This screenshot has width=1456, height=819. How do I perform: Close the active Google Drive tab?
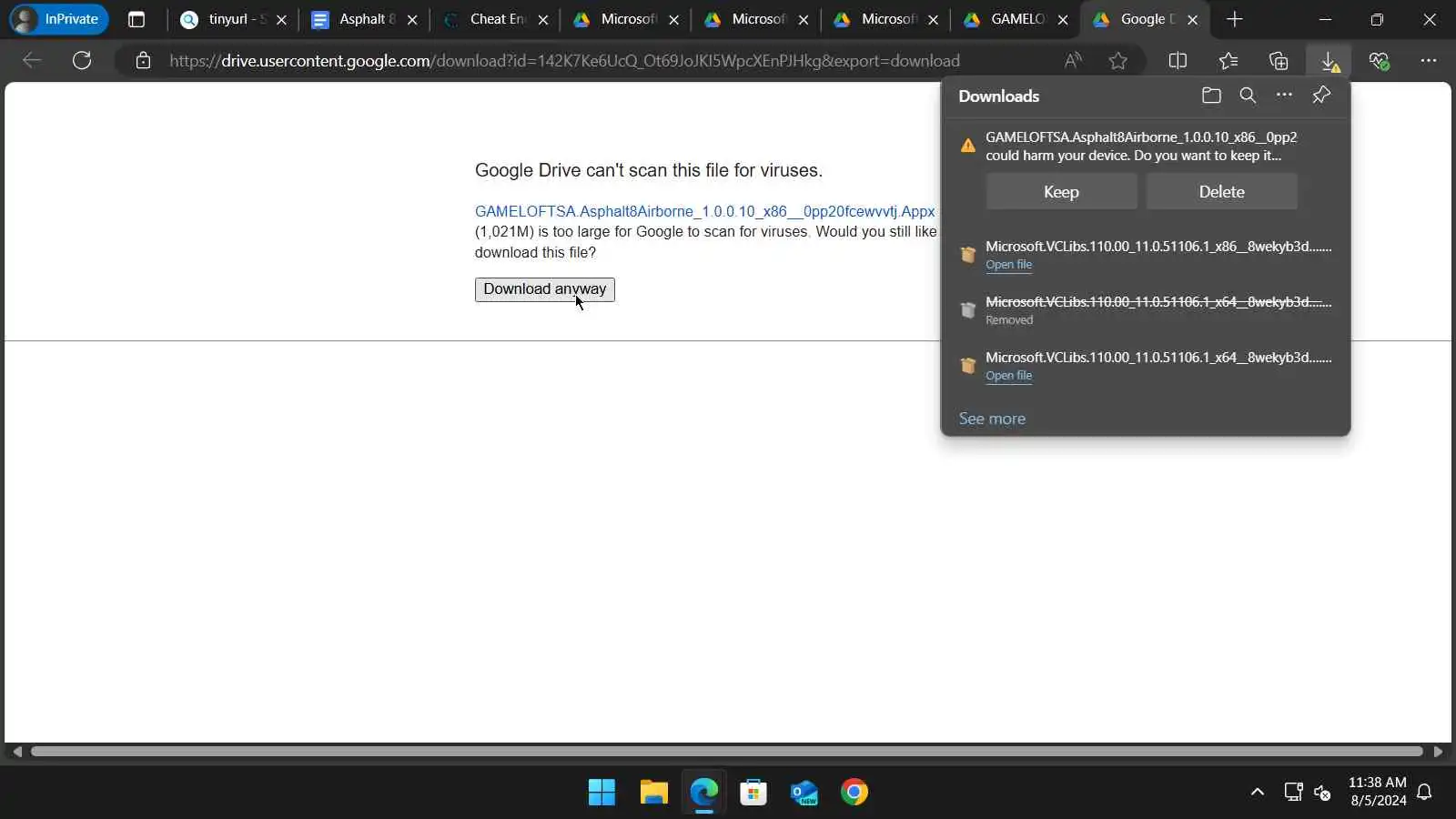[x=1192, y=19]
